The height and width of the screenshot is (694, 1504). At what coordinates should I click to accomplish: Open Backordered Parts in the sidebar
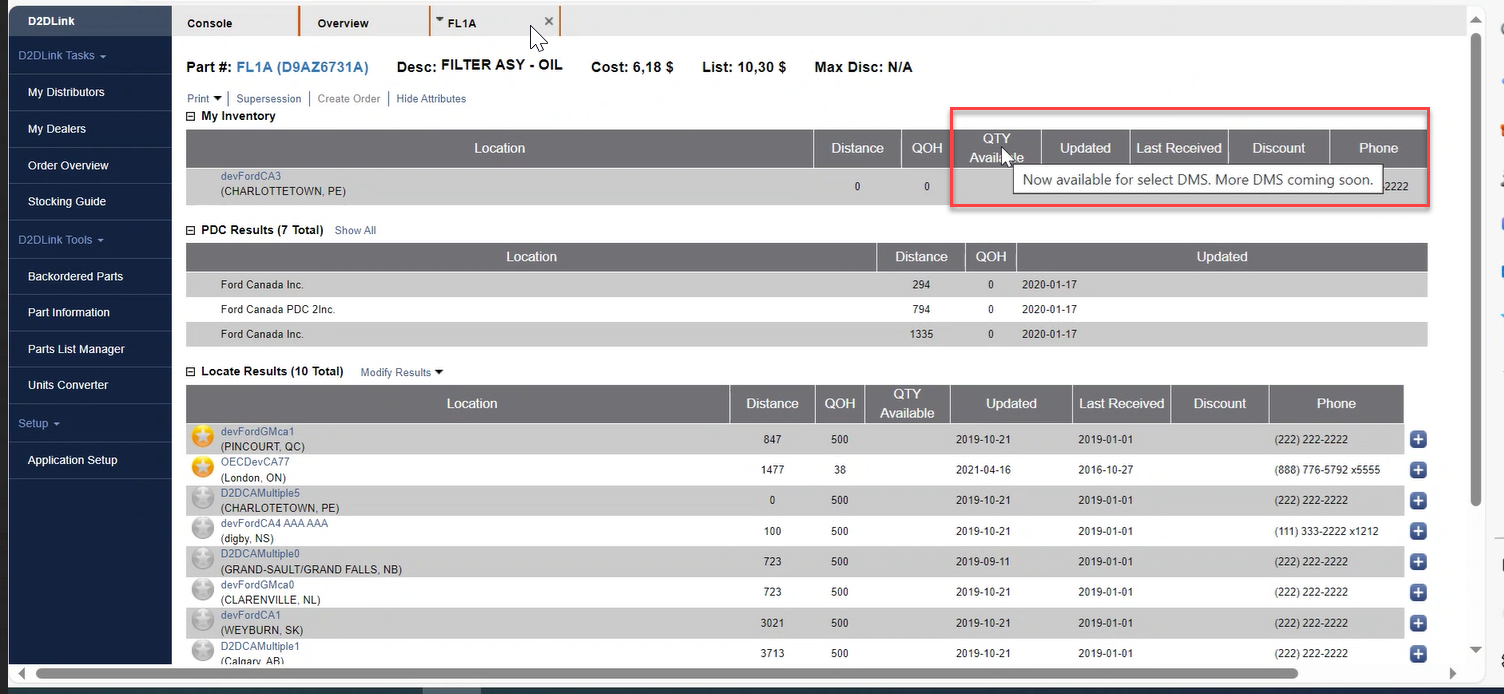75,276
